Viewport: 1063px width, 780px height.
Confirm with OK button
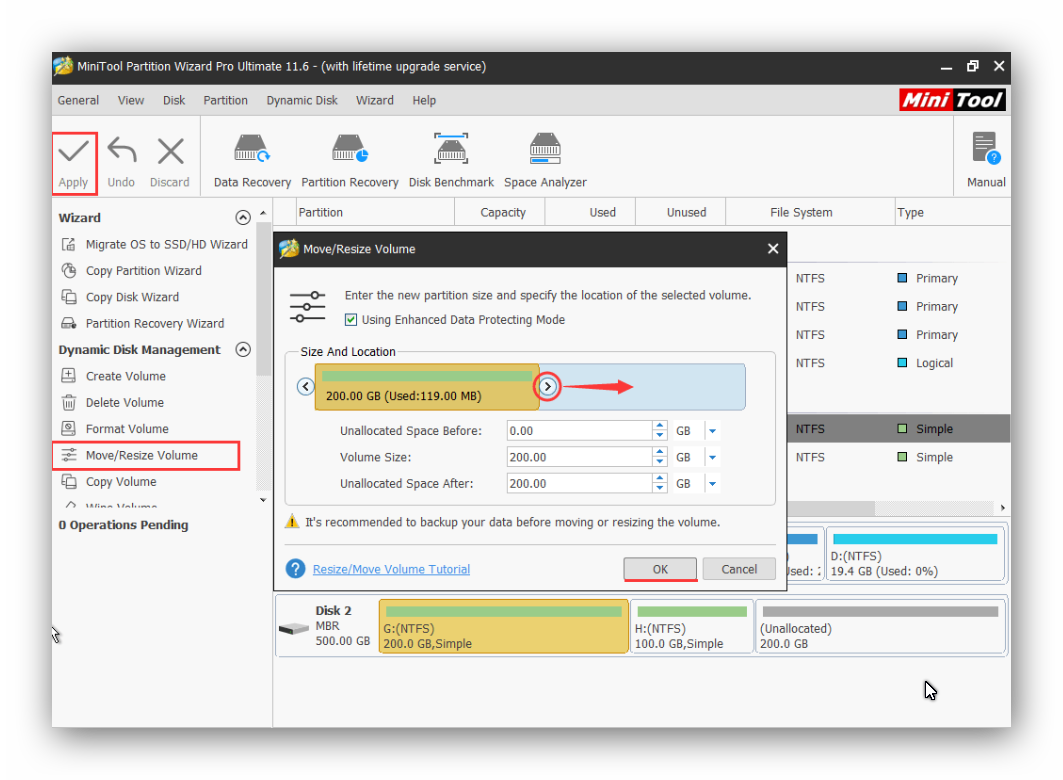coord(660,569)
